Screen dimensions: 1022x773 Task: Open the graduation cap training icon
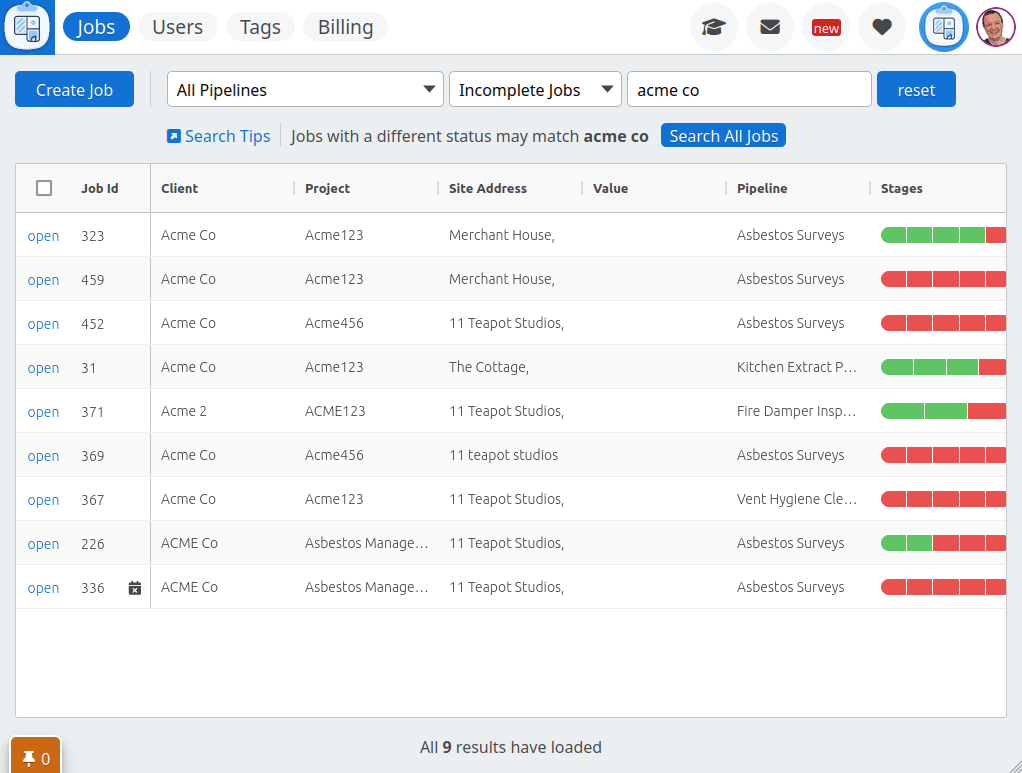pos(713,28)
